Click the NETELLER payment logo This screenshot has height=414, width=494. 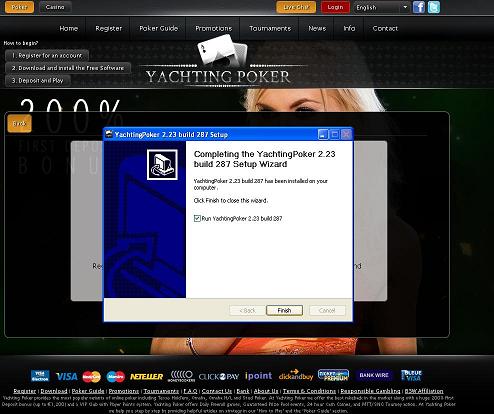146,377
